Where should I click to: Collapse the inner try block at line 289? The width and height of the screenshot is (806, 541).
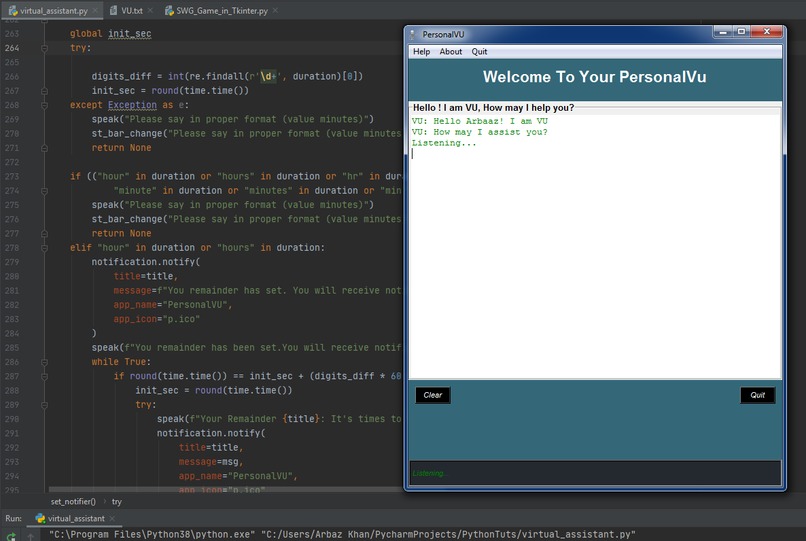click(x=44, y=405)
